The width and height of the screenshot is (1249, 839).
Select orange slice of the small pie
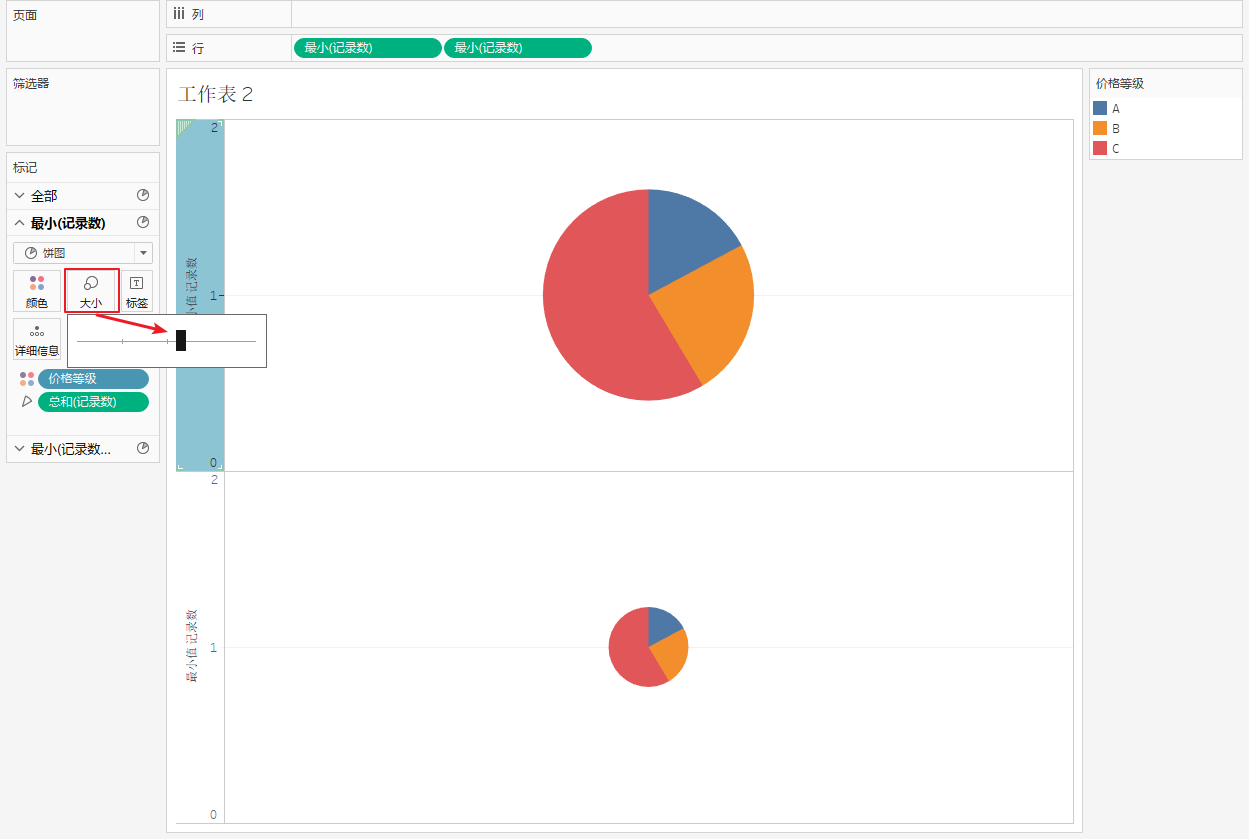click(x=673, y=655)
